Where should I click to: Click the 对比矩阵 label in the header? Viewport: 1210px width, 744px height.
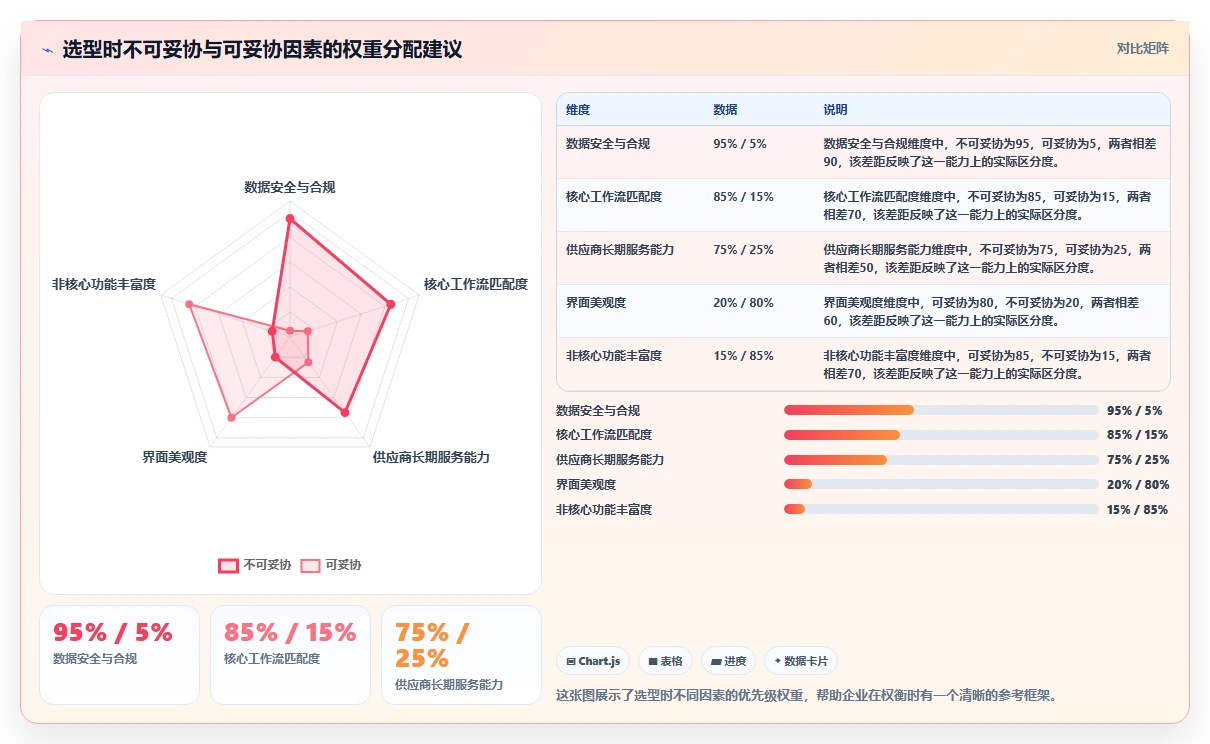click(x=1142, y=48)
